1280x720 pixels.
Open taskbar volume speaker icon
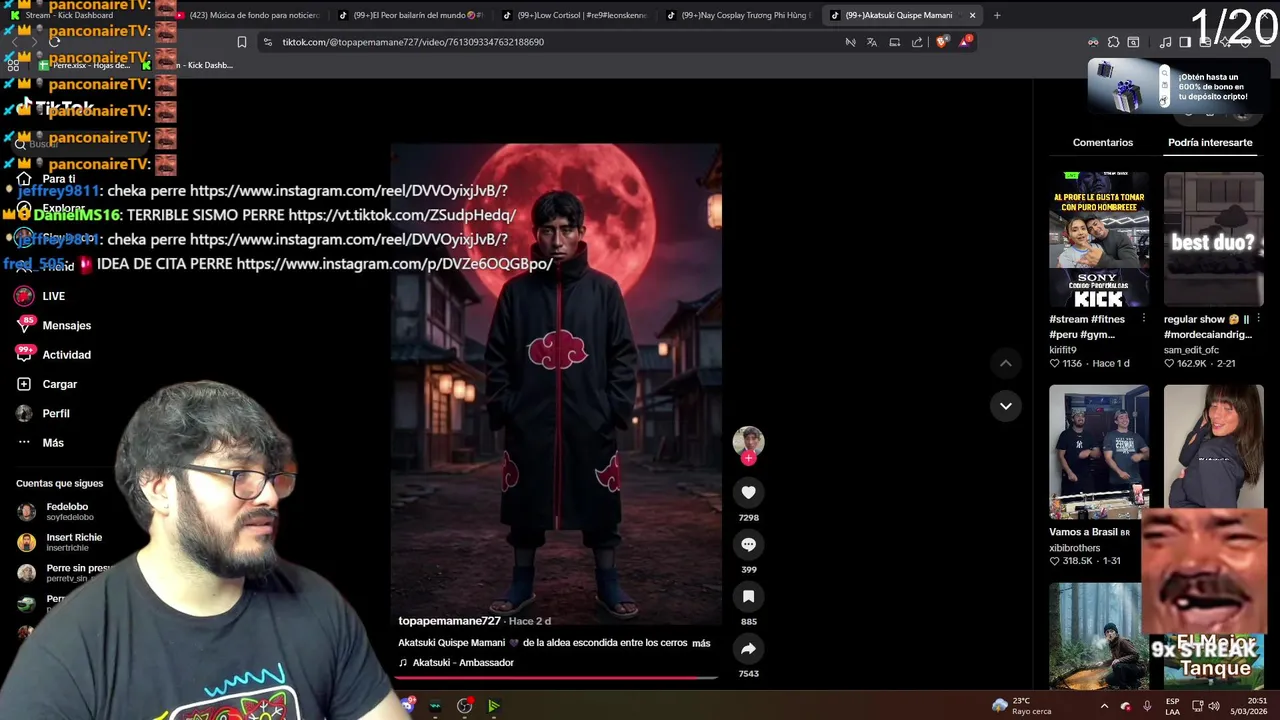(1213, 706)
